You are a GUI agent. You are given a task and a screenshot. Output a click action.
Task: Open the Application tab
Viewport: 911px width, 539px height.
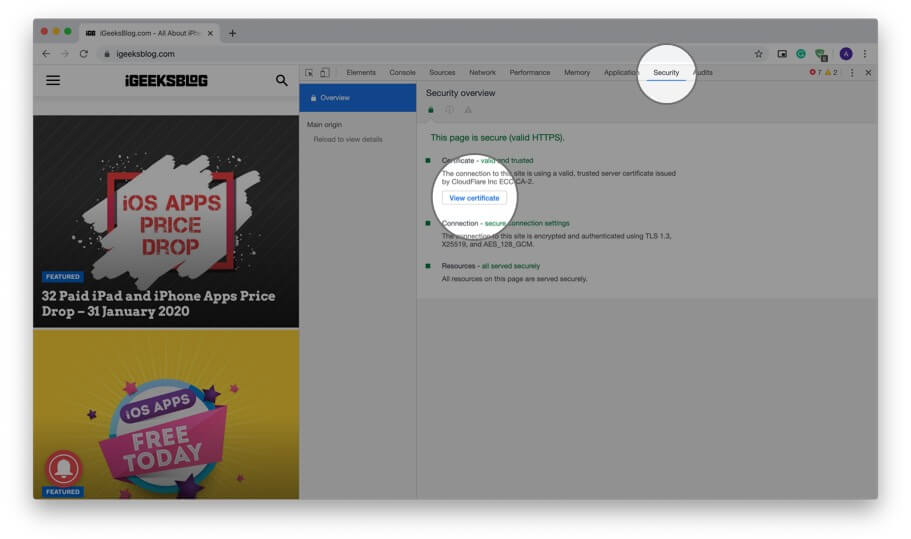click(621, 73)
